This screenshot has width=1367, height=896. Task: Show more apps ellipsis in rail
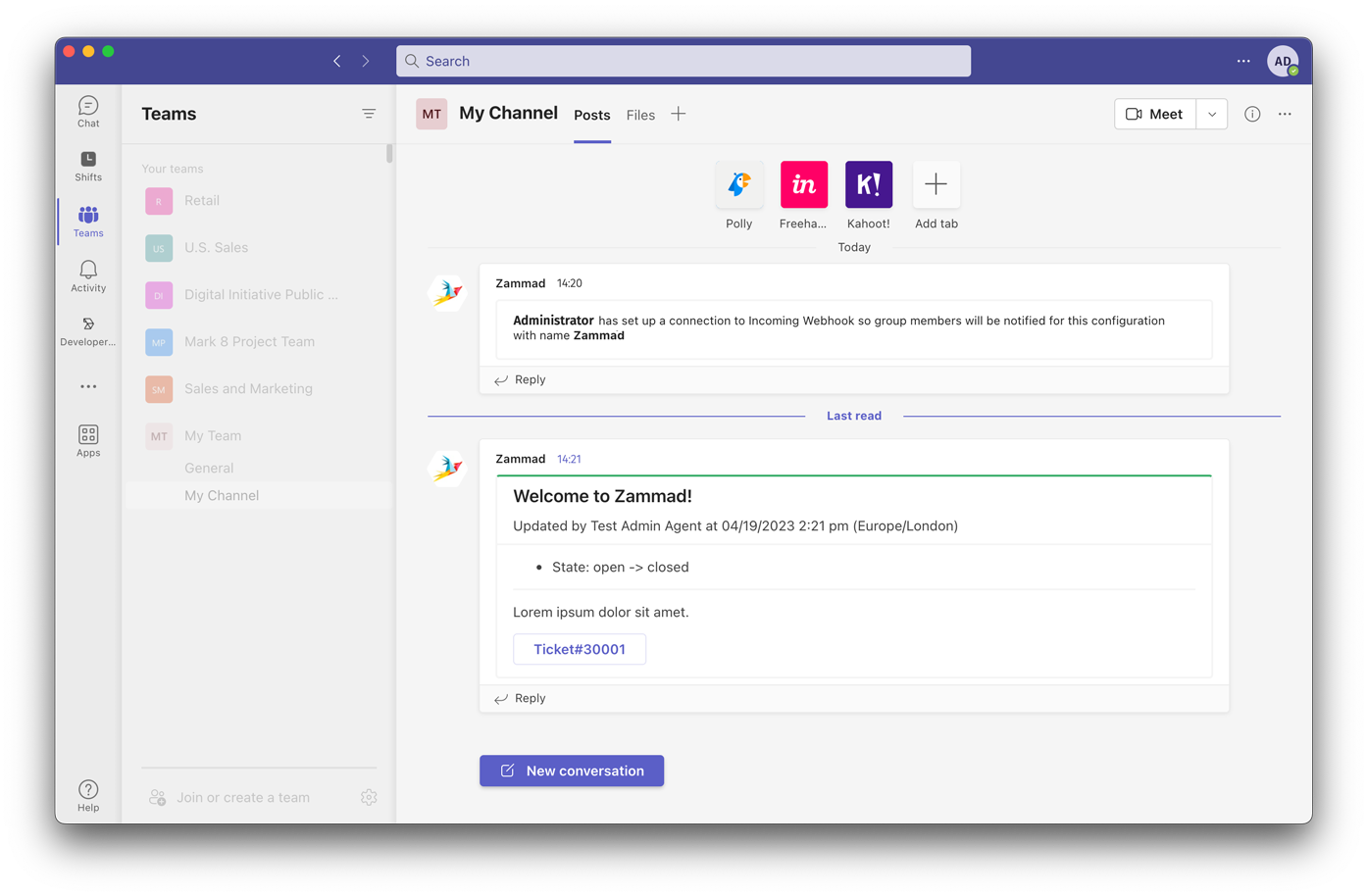coord(88,386)
